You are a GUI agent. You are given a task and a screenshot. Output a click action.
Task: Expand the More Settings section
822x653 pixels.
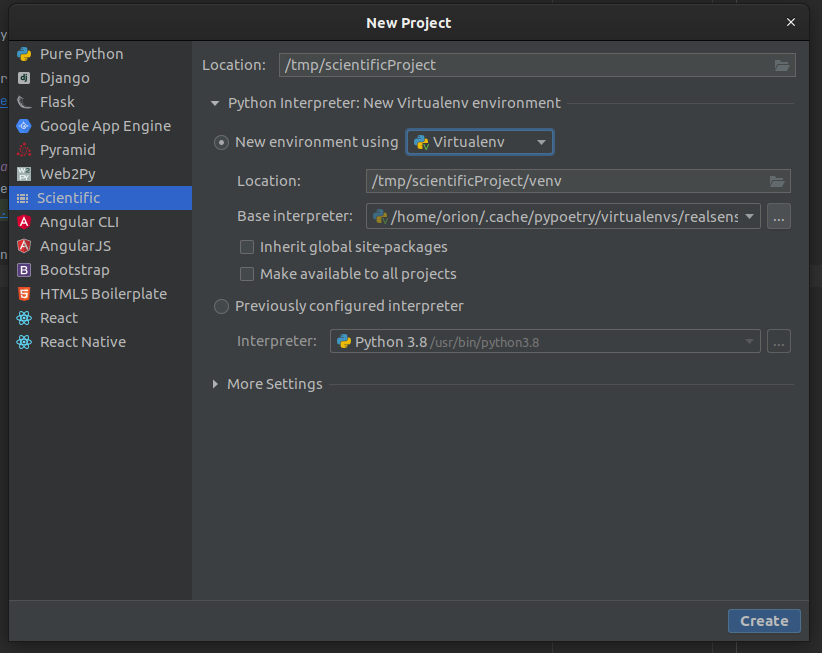(215, 384)
